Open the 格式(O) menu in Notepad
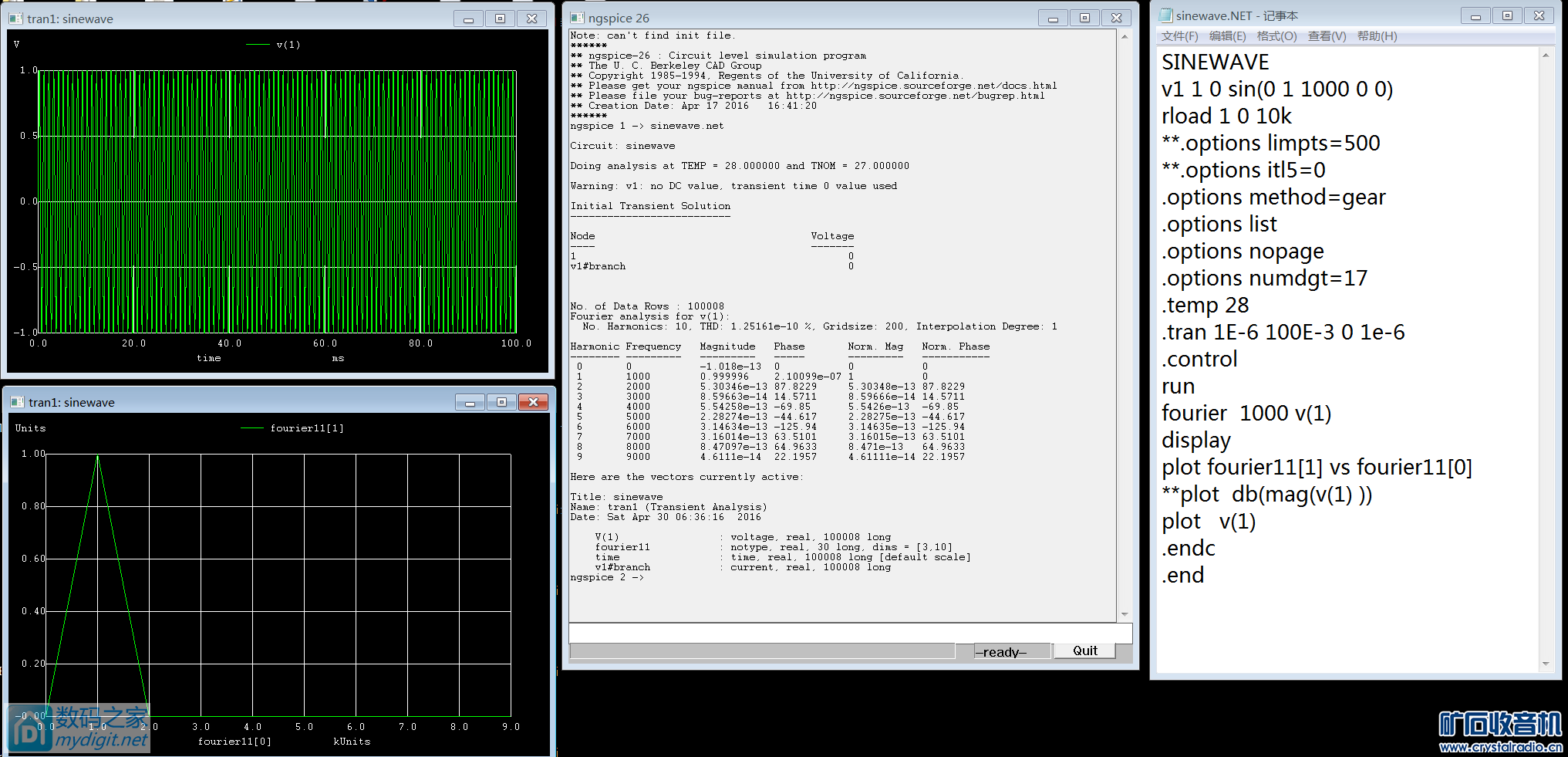 [1276, 36]
